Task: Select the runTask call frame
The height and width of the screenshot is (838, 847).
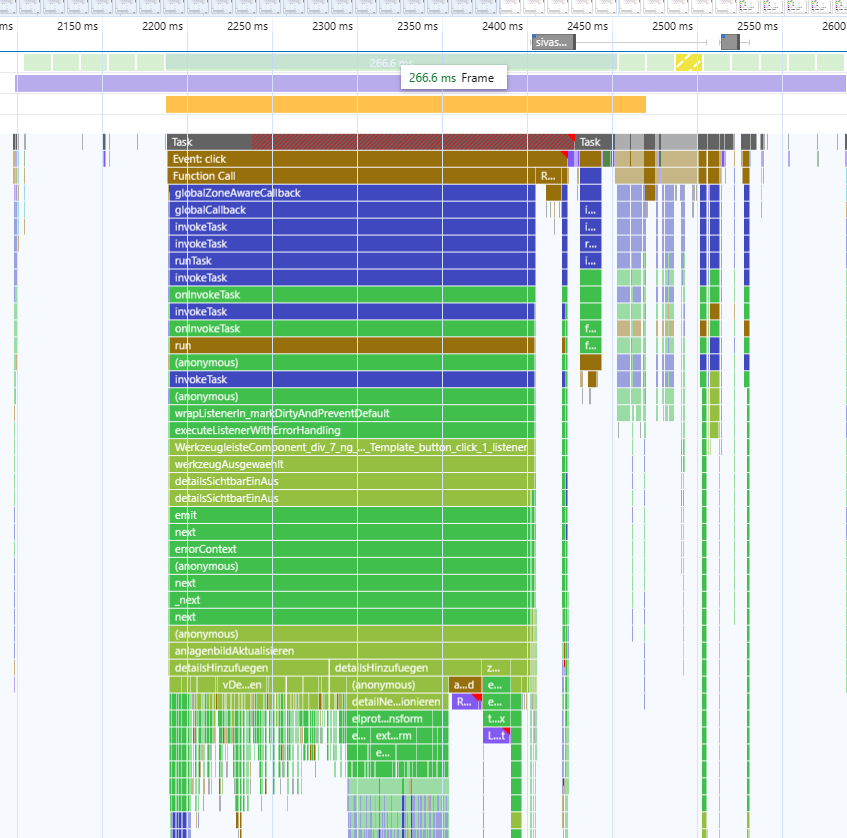Action: coord(350,261)
